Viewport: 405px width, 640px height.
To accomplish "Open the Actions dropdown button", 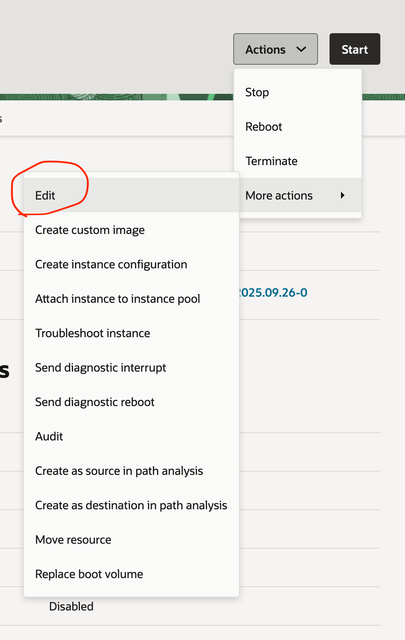I will (275, 49).
